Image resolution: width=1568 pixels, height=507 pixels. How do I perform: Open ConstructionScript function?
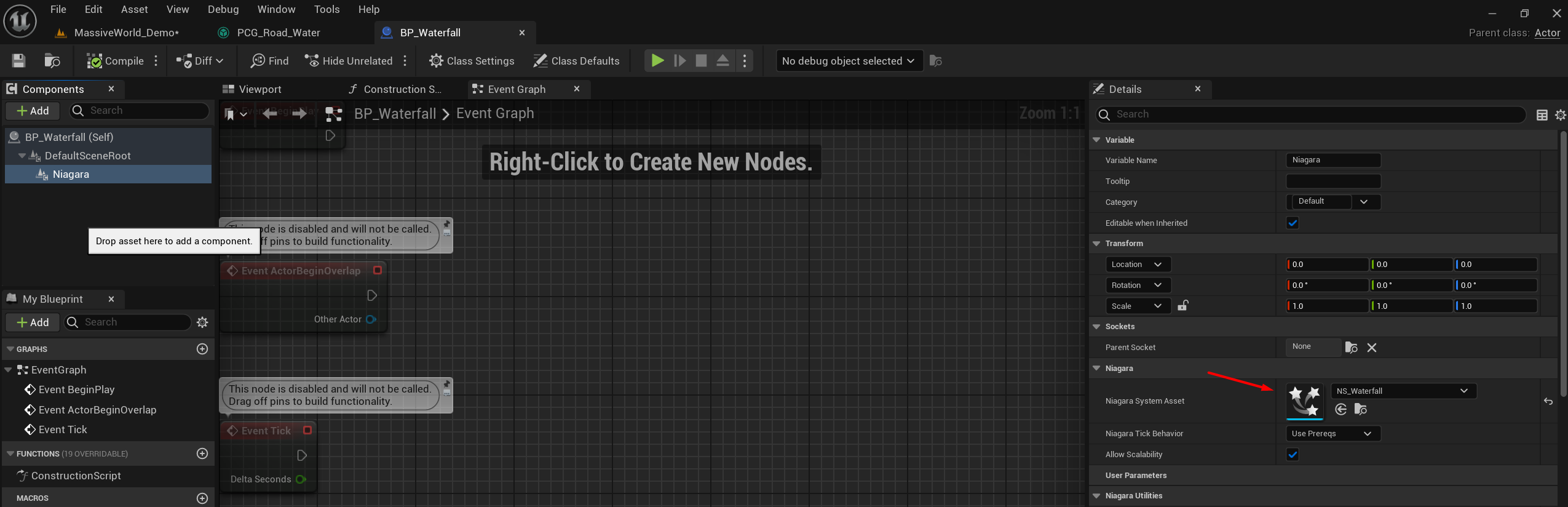coord(76,476)
